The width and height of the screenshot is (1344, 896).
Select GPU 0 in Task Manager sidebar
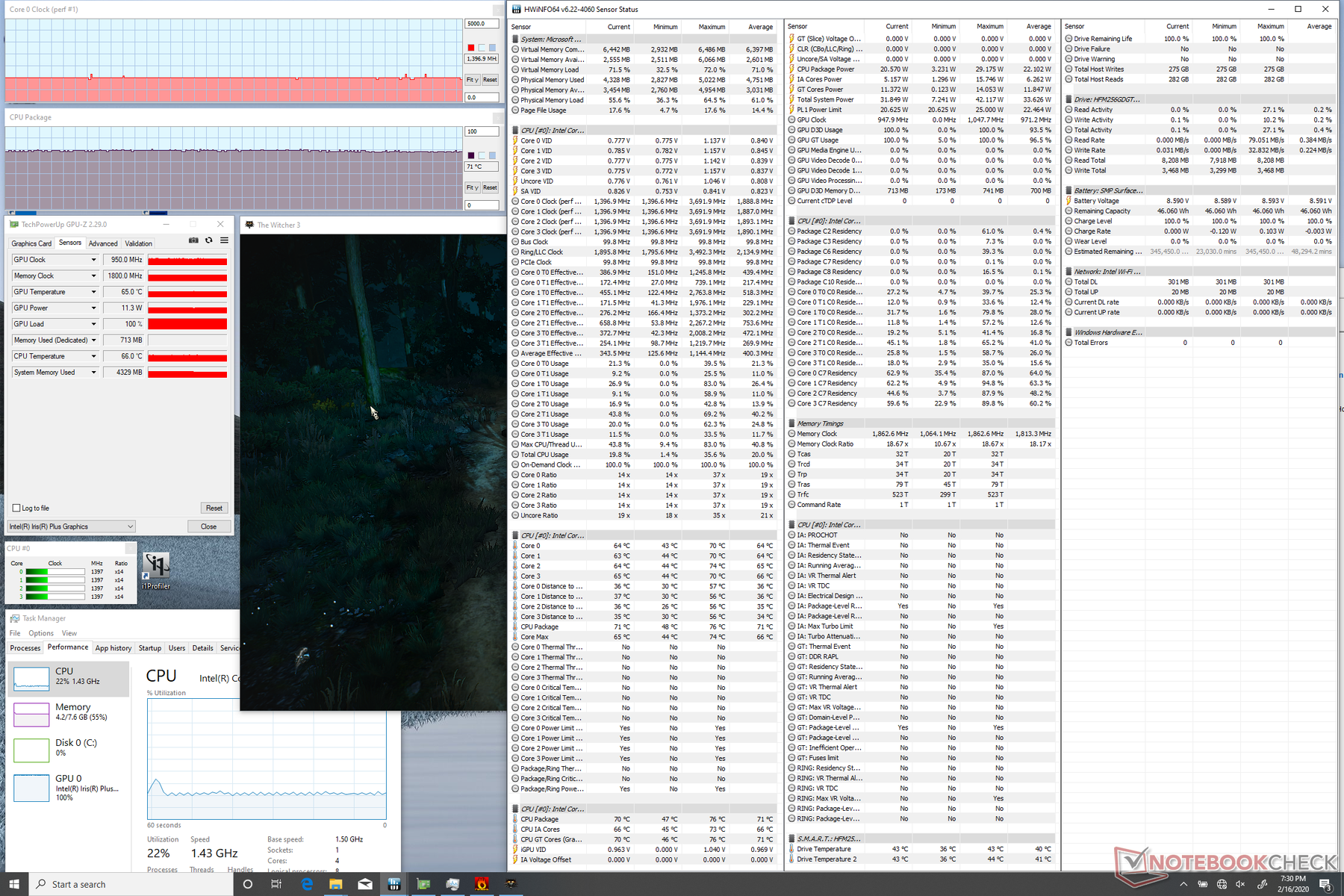point(69,788)
